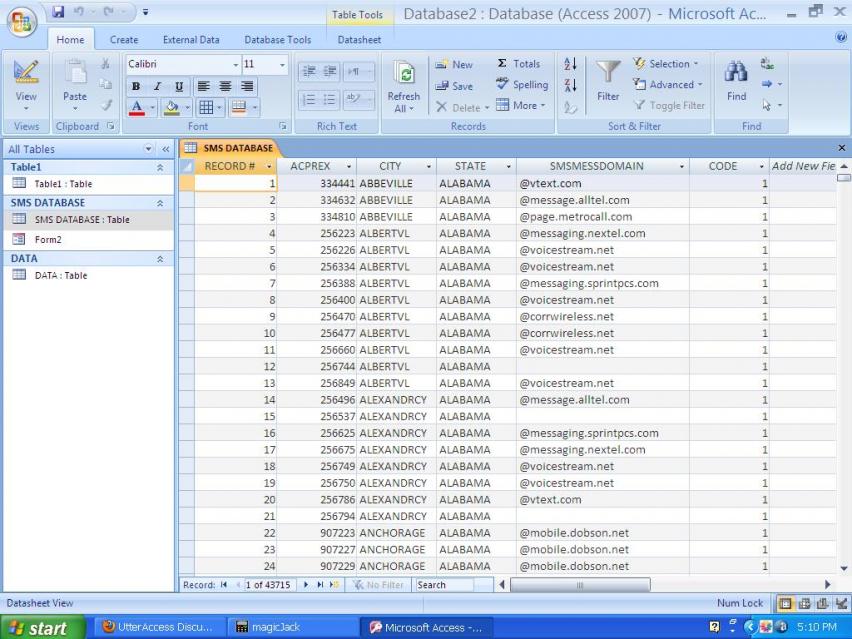Align text left
852x639 pixels.
[x=203, y=86]
